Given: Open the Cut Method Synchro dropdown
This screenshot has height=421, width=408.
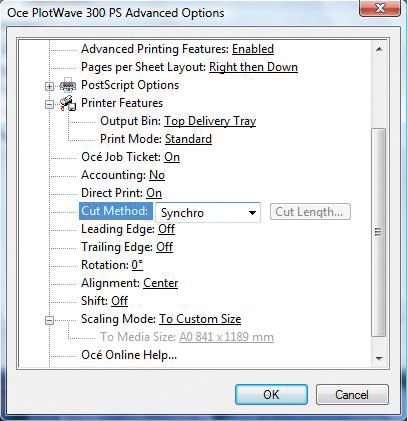Looking at the screenshot, I should tap(208, 212).
